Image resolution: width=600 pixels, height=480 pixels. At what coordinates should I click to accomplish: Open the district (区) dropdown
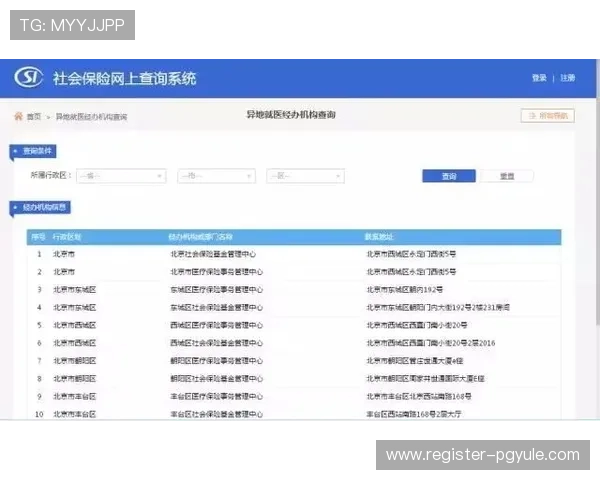click(305, 176)
